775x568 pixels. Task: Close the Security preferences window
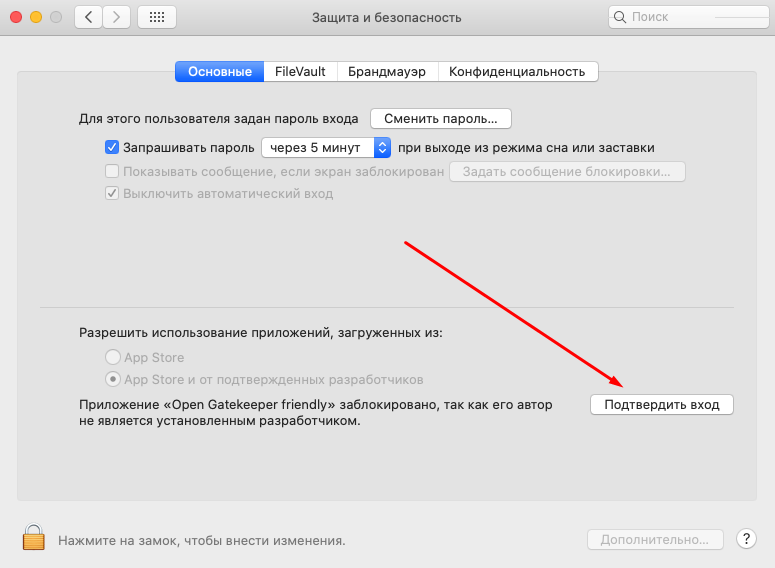pyautogui.click(x=16, y=17)
